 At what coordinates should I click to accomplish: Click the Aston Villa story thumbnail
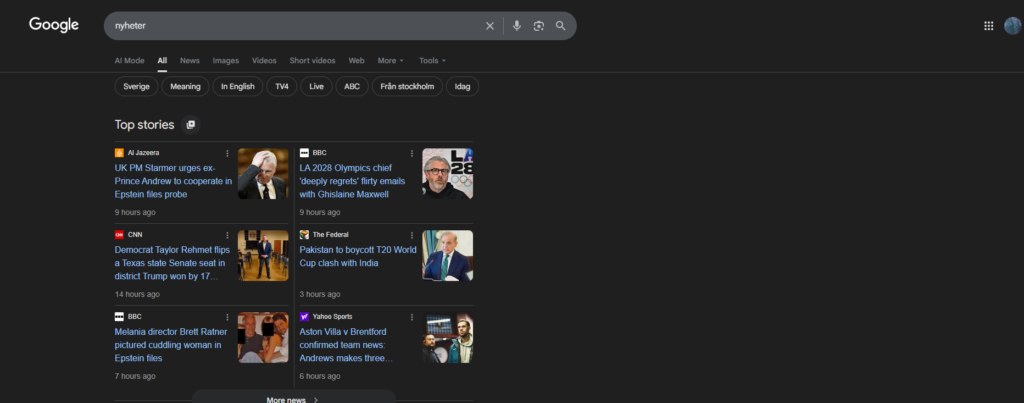coord(447,337)
